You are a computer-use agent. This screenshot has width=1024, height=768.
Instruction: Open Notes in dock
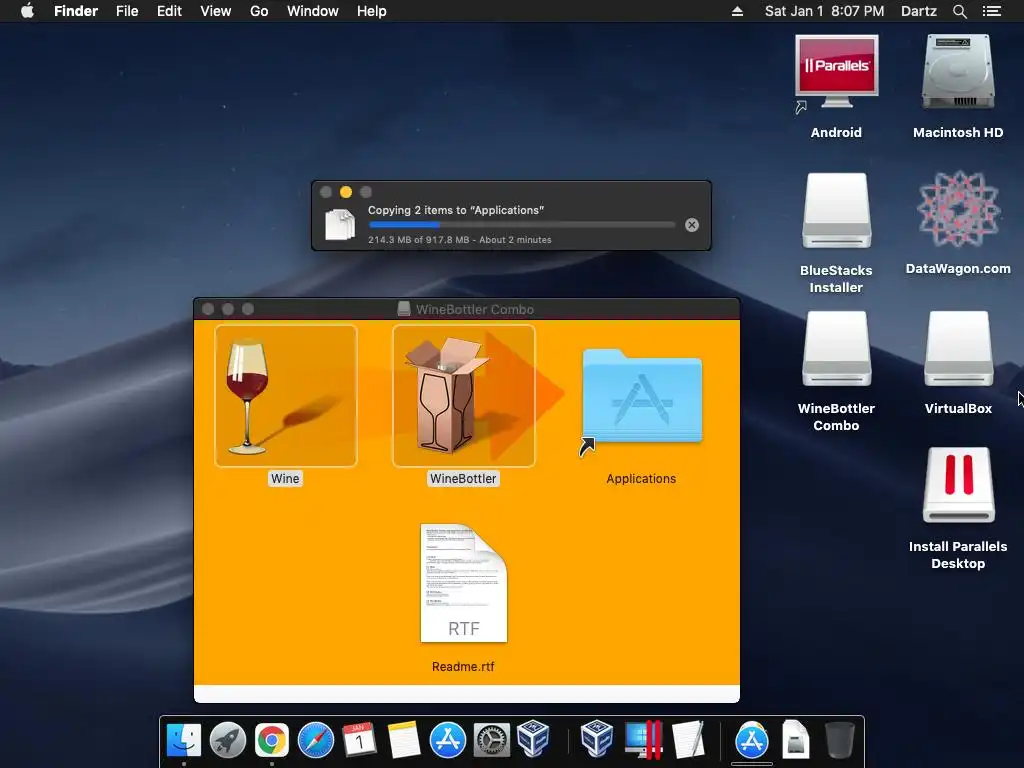tap(404, 739)
